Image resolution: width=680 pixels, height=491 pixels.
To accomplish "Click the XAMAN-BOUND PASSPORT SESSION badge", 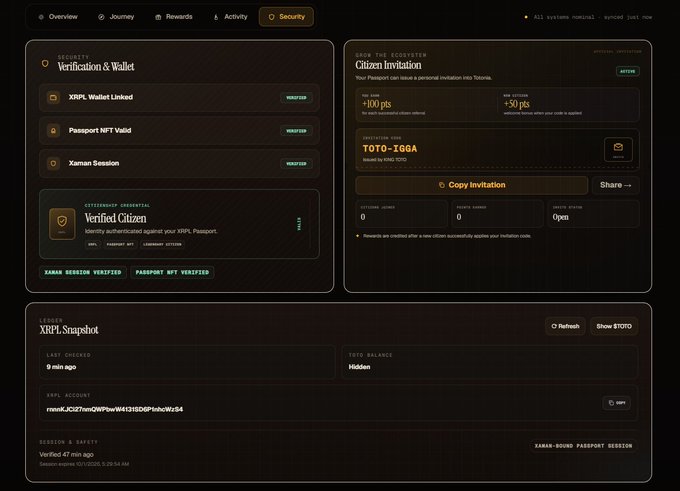I will tap(583, 446).
